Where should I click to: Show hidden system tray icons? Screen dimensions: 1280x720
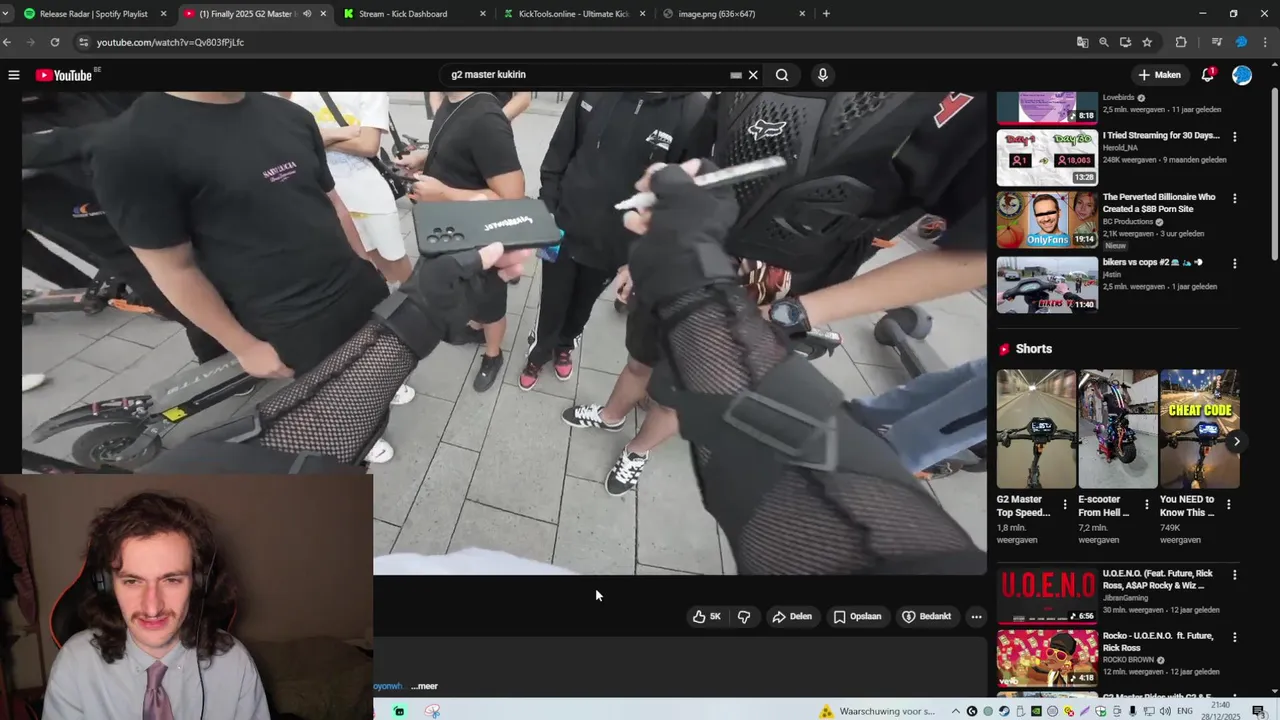(956, 711)
